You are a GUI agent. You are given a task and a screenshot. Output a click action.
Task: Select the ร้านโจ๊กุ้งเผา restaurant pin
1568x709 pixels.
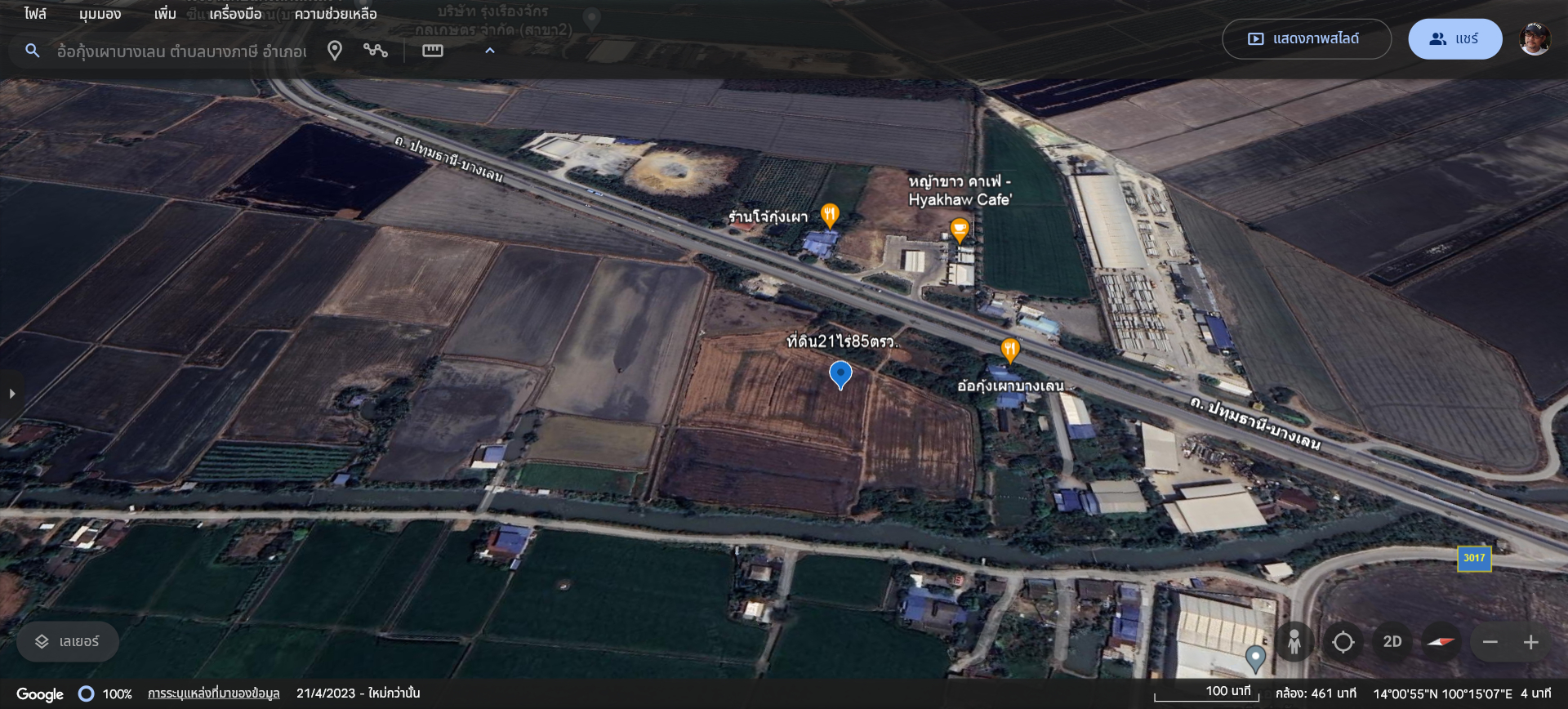[830, 216]
